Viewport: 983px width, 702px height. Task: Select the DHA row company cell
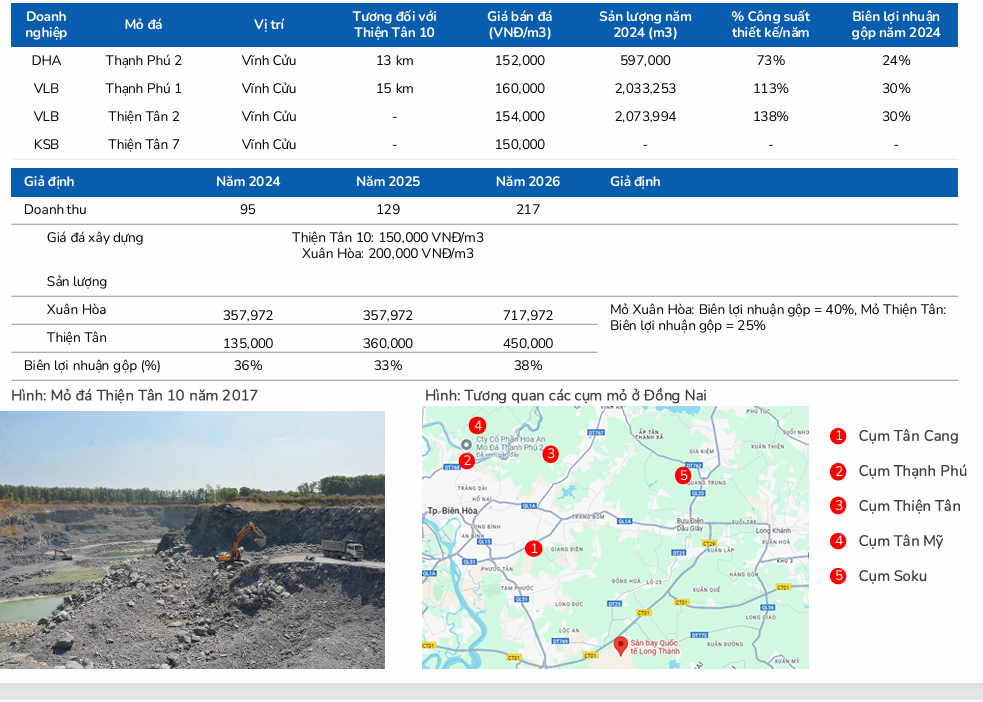[x=46, y=60]
